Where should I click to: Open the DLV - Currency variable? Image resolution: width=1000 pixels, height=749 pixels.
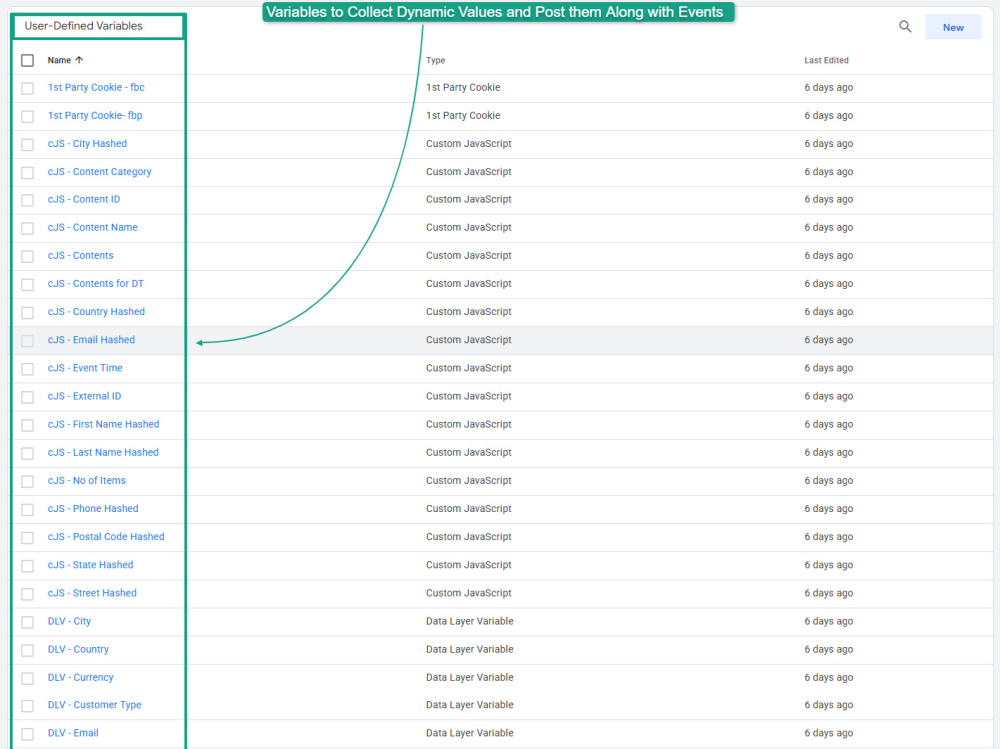[x=80, y=676]
